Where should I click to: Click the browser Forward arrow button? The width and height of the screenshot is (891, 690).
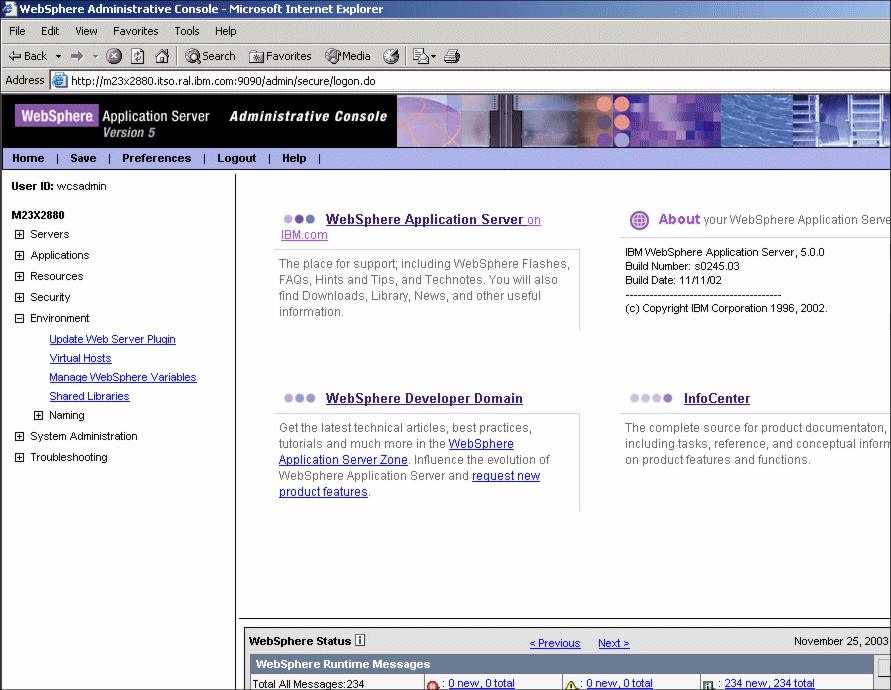77,56
